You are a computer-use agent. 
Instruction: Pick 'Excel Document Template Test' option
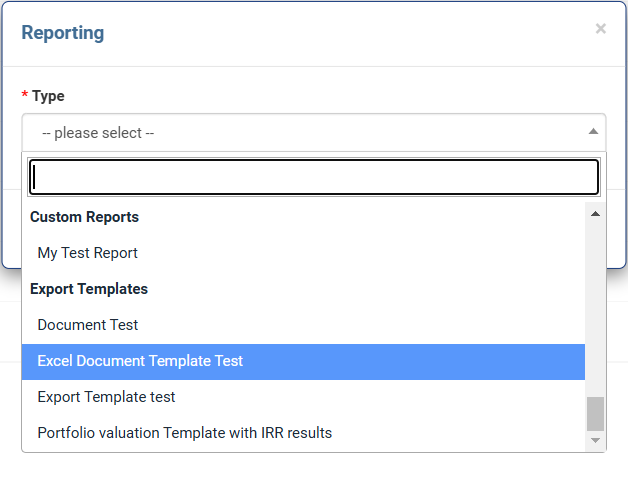(x=140, y=361)
